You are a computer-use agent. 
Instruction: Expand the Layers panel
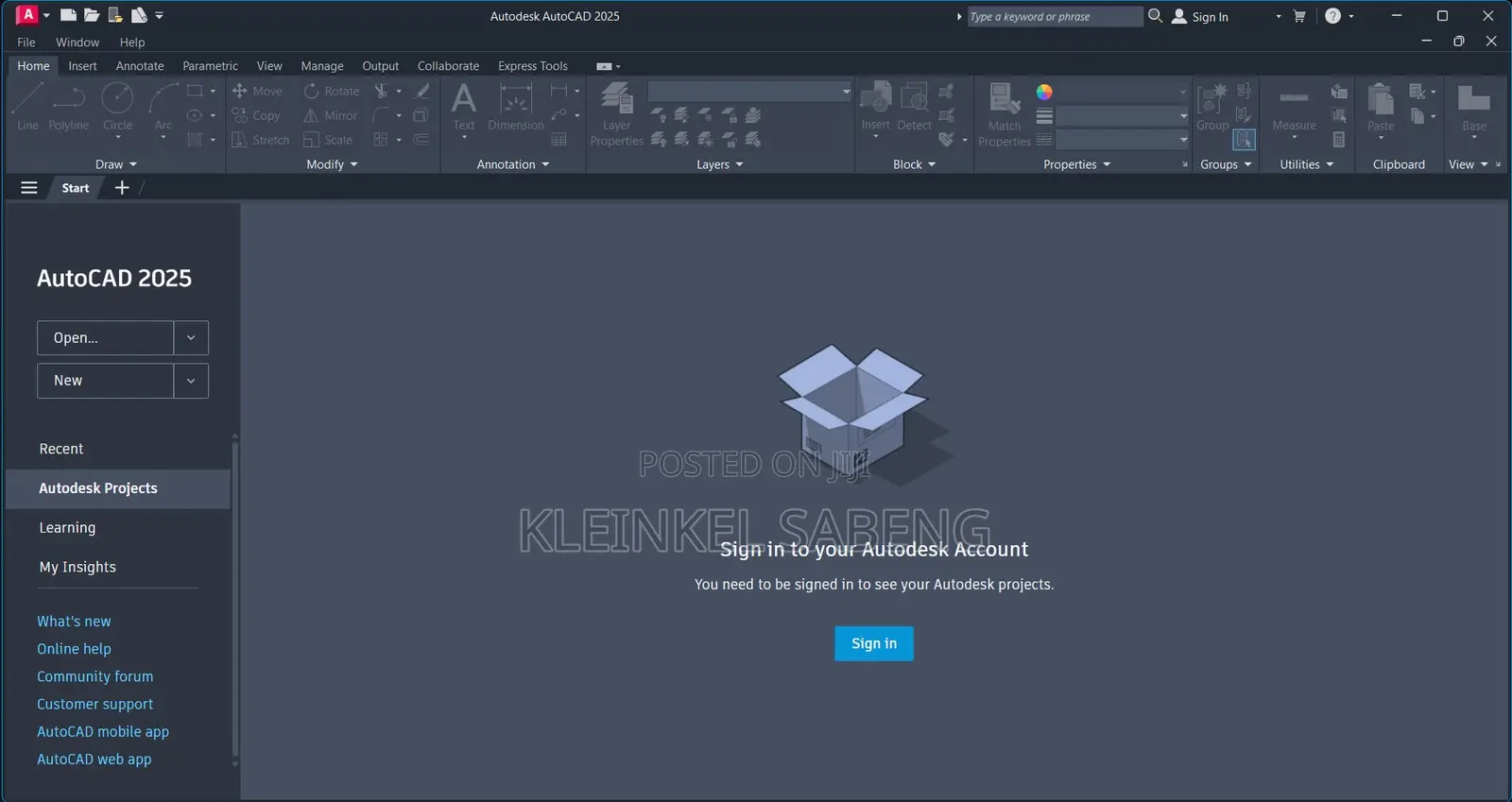719,164
